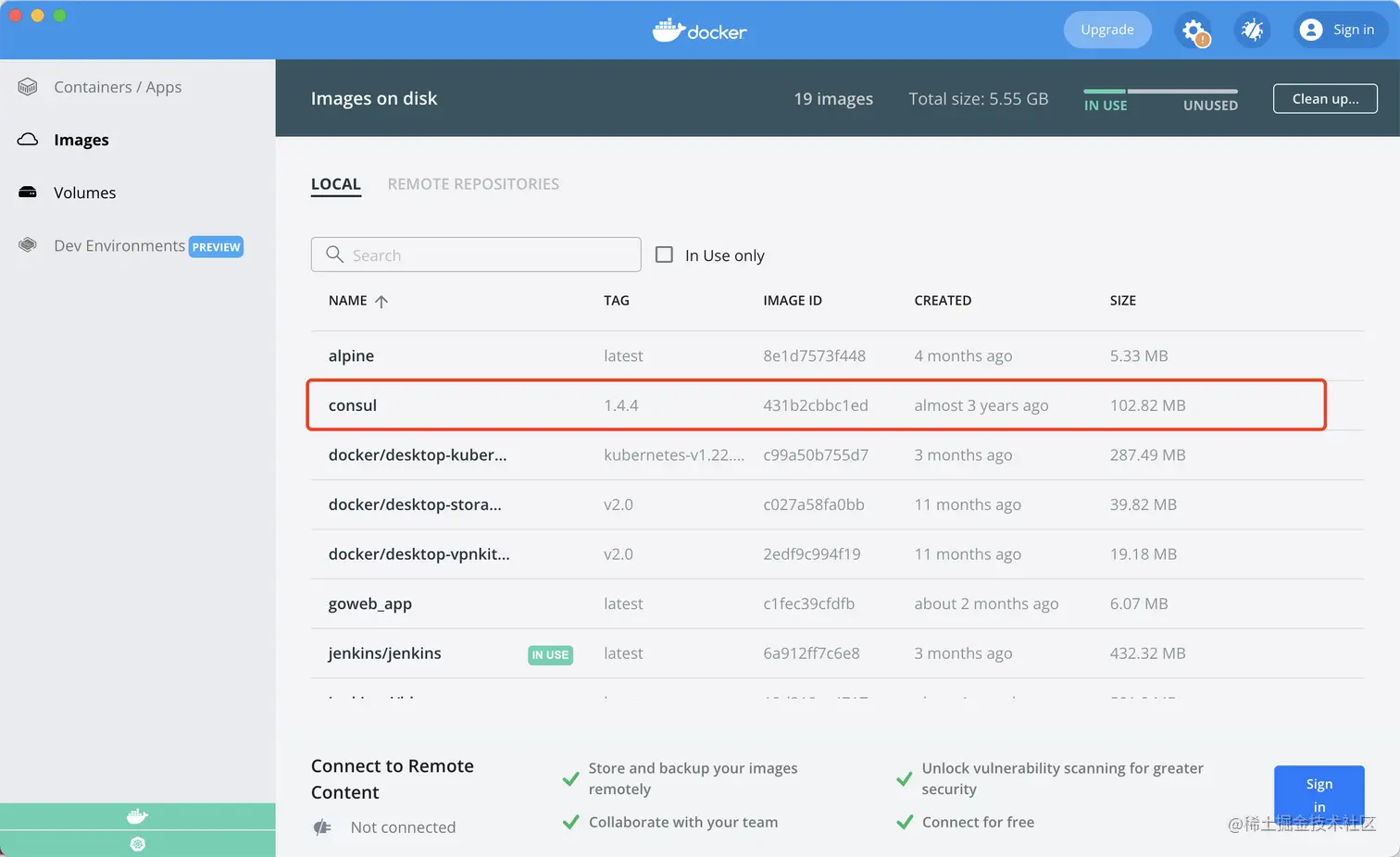Click the Not connected plug icon
This screenshot has width=1400, height=857.
coord(322,827)
